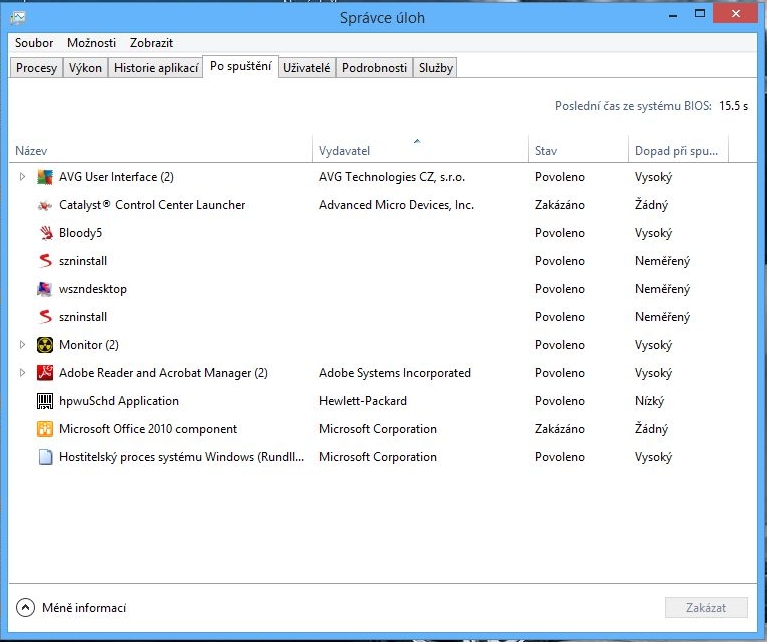Click Zakázáno status of Microsoft Office row
This screenshot has width=767, height=642.
pyautogui.click(x=560, y=429)
